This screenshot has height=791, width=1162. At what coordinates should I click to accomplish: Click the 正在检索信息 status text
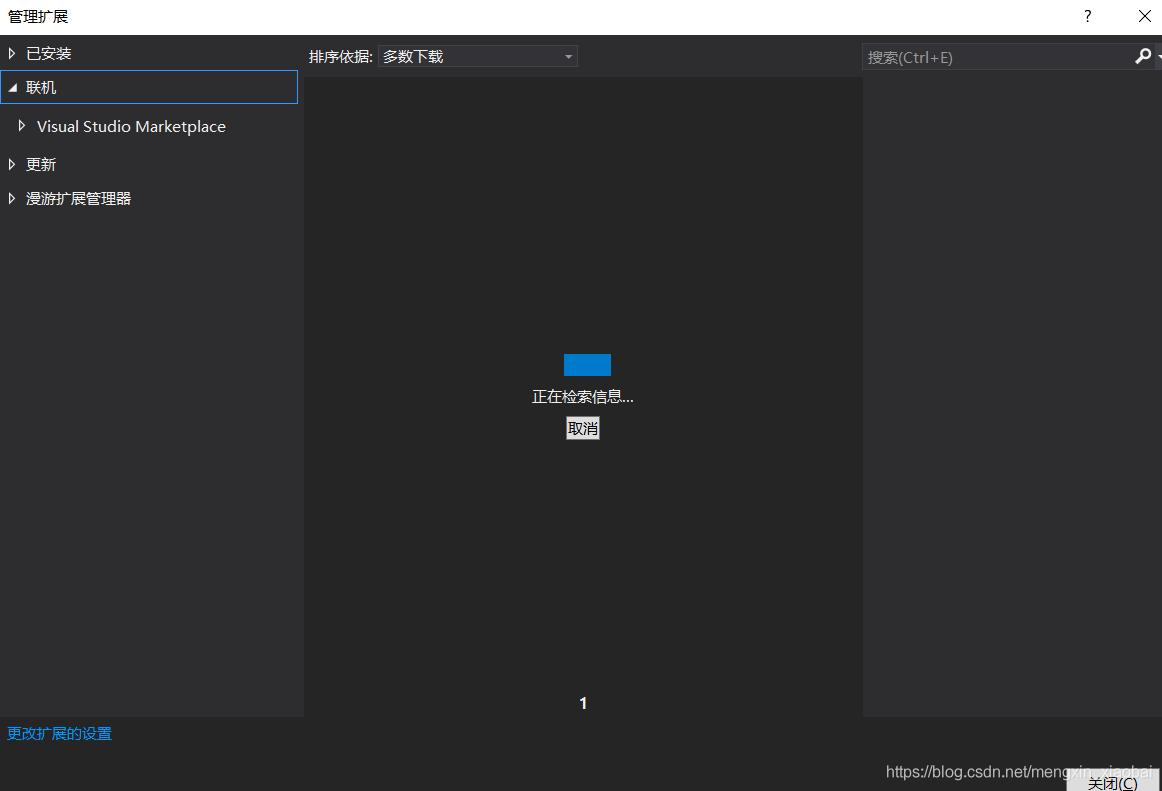point(583,396)
